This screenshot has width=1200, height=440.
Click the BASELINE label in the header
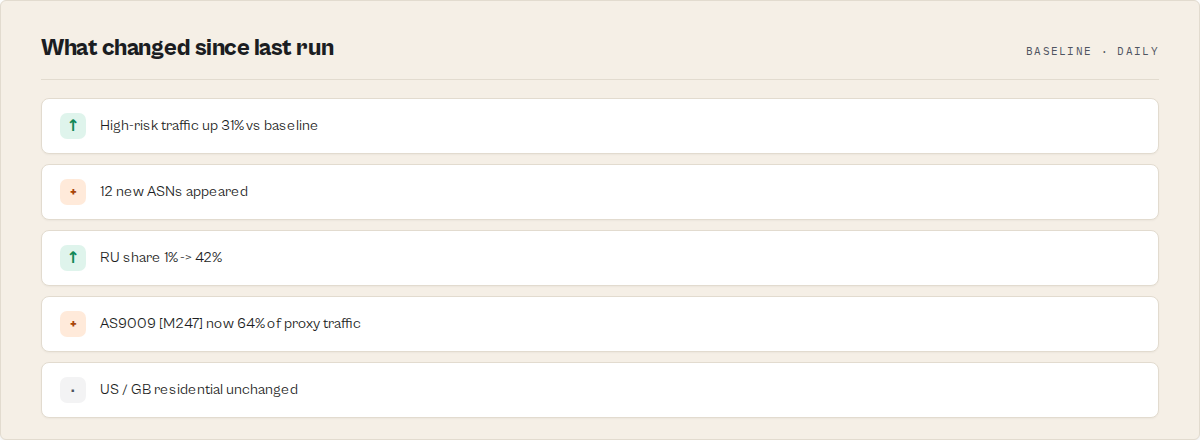click(1059, 51)
